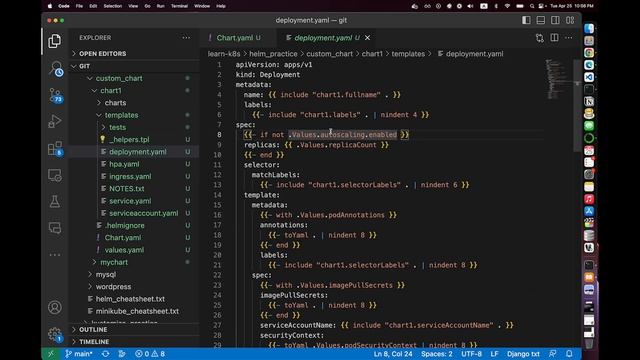The height and width of the screenshot is (360, 640).
Task: Open the Run and Debug view
Action: pos(55,121)
